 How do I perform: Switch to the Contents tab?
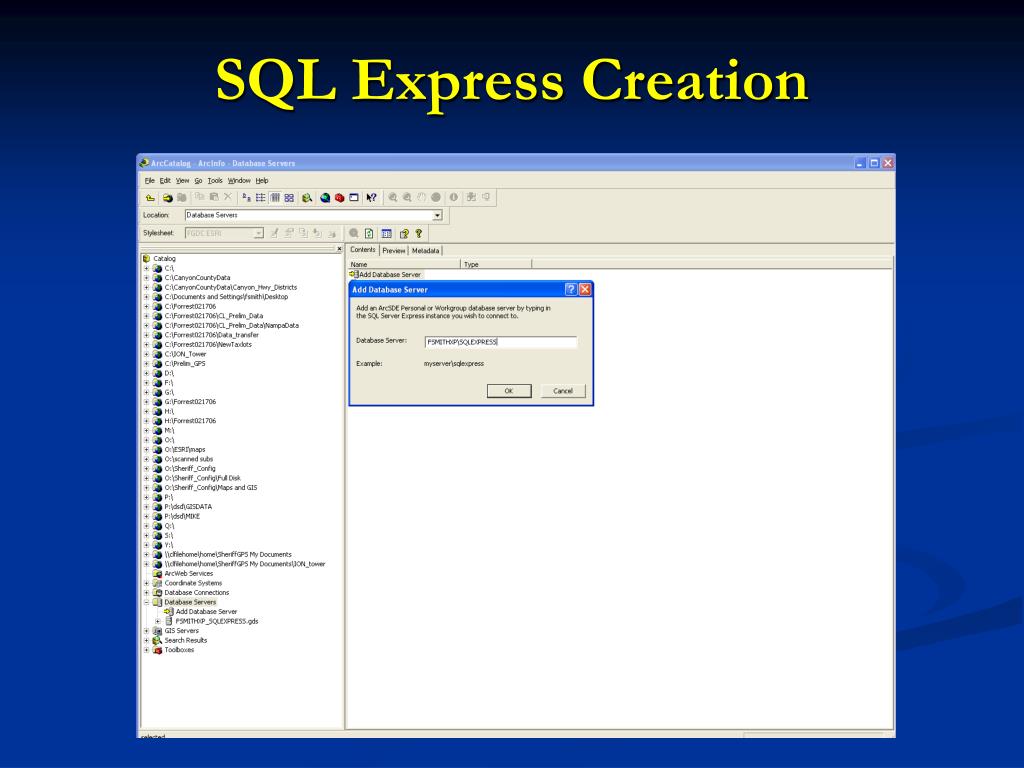click(362, 250)
